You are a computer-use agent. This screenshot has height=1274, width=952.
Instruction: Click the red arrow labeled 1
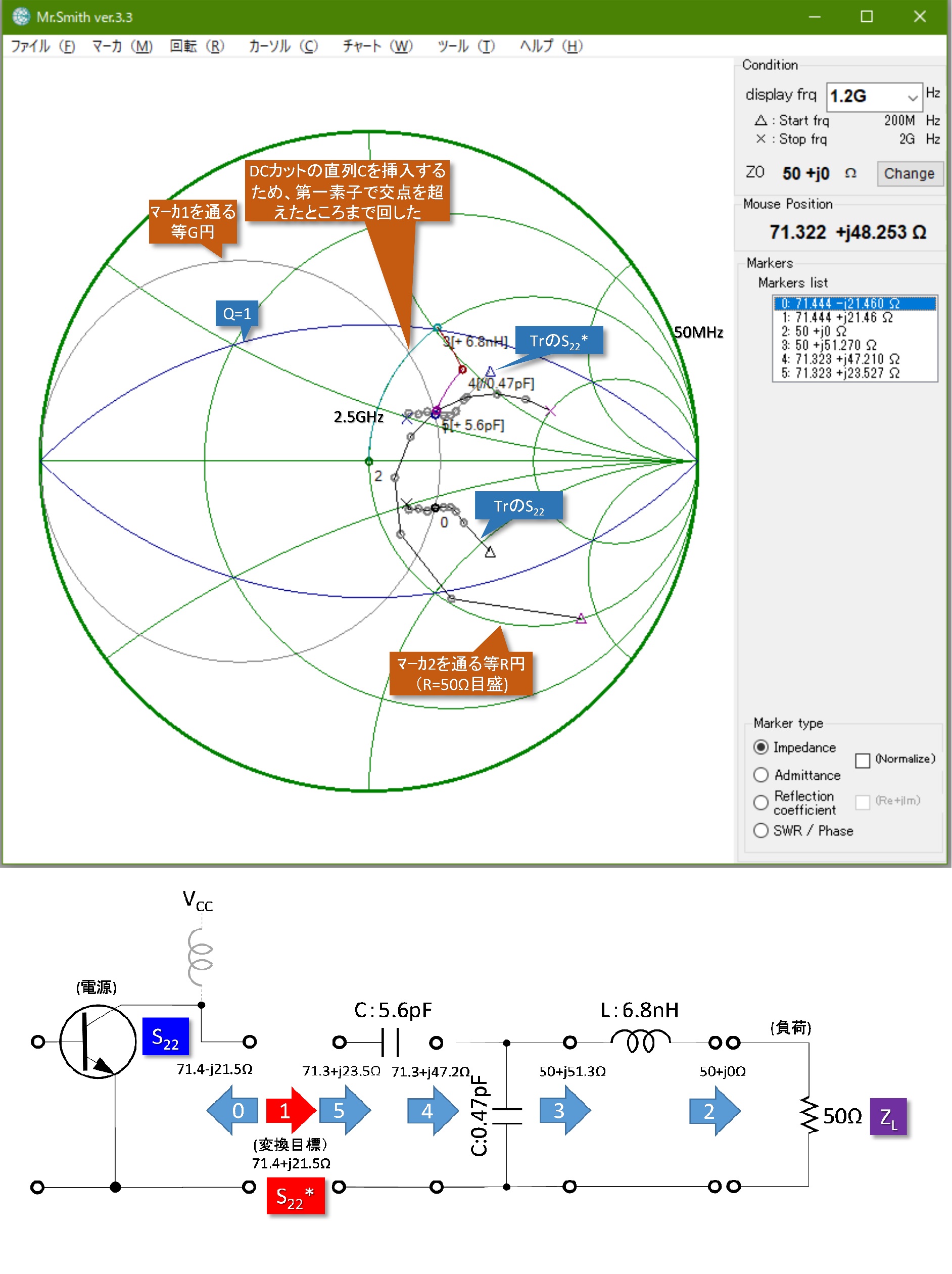(x=291, y=1110)
